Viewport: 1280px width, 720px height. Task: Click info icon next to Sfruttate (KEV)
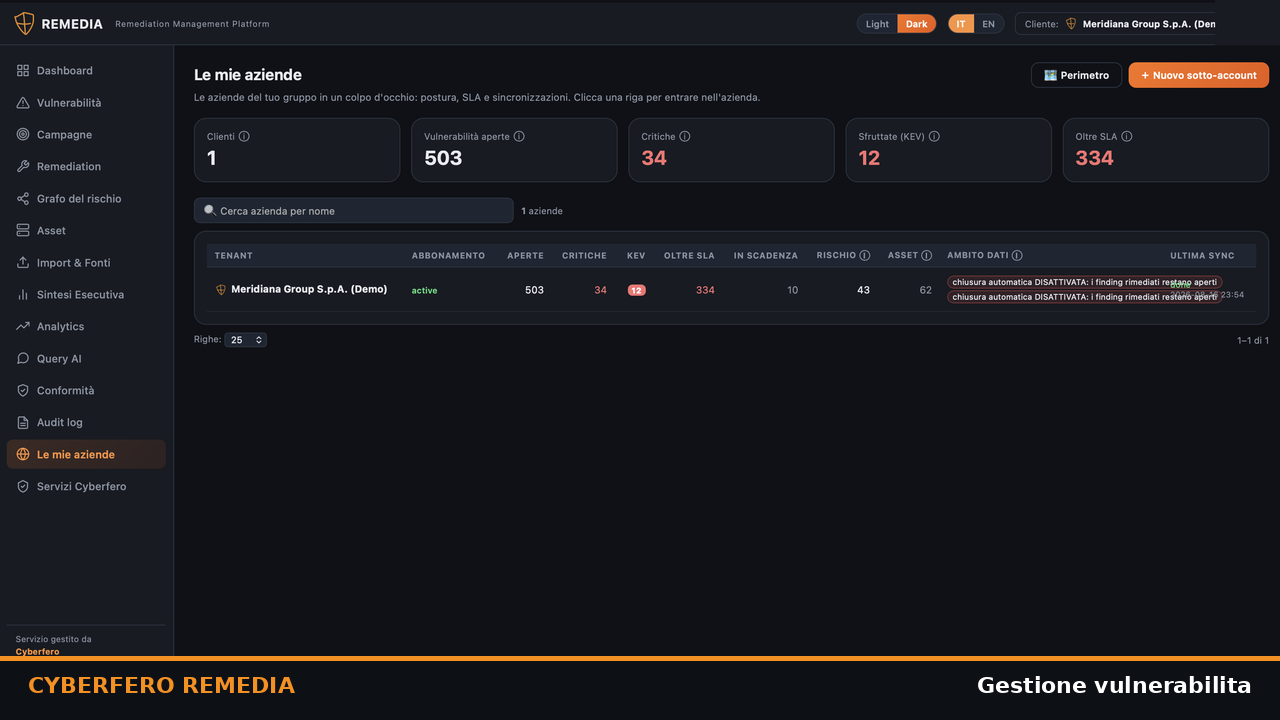point(934,137)
